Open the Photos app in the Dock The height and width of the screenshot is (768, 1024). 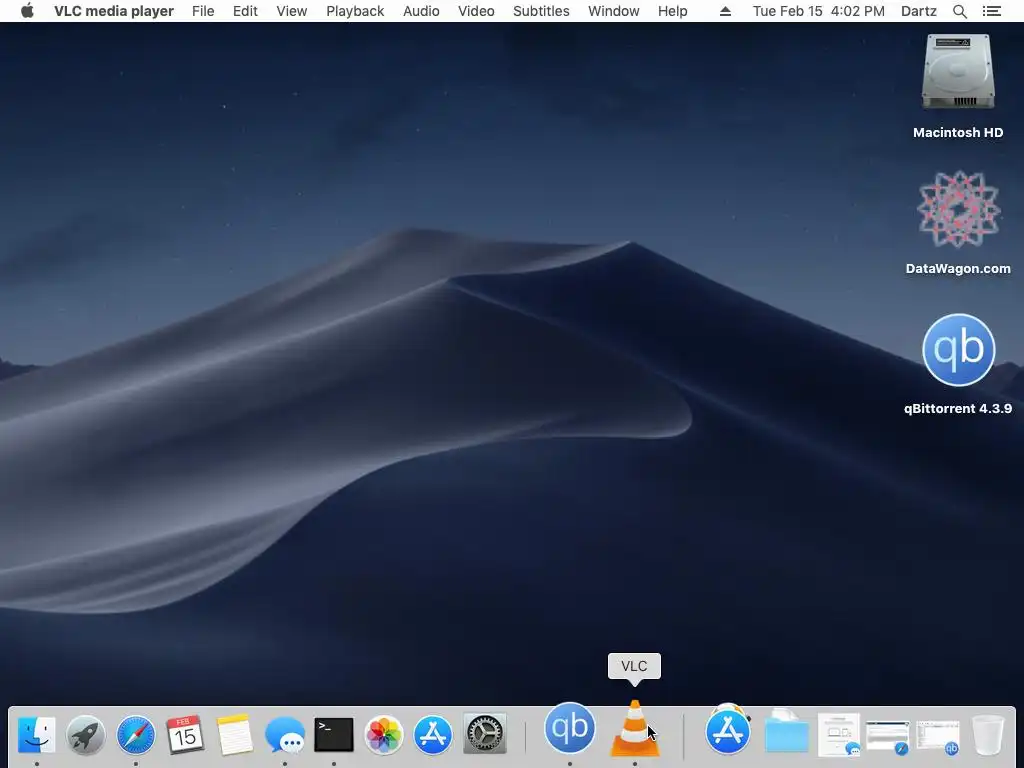383,735
